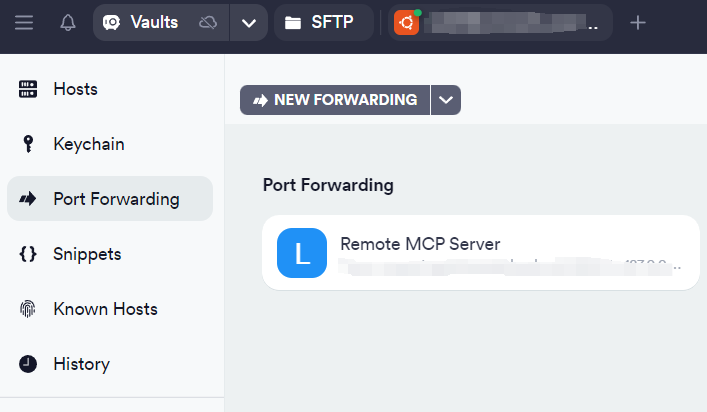Click the Hosts server icon

tap(28, 89)
